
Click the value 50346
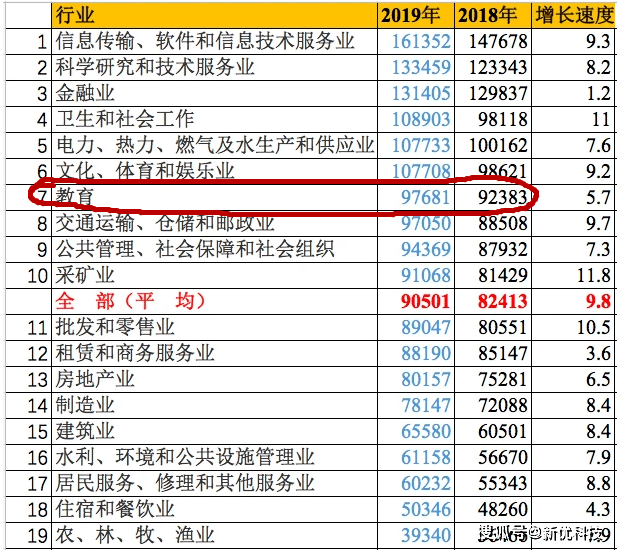425,509
